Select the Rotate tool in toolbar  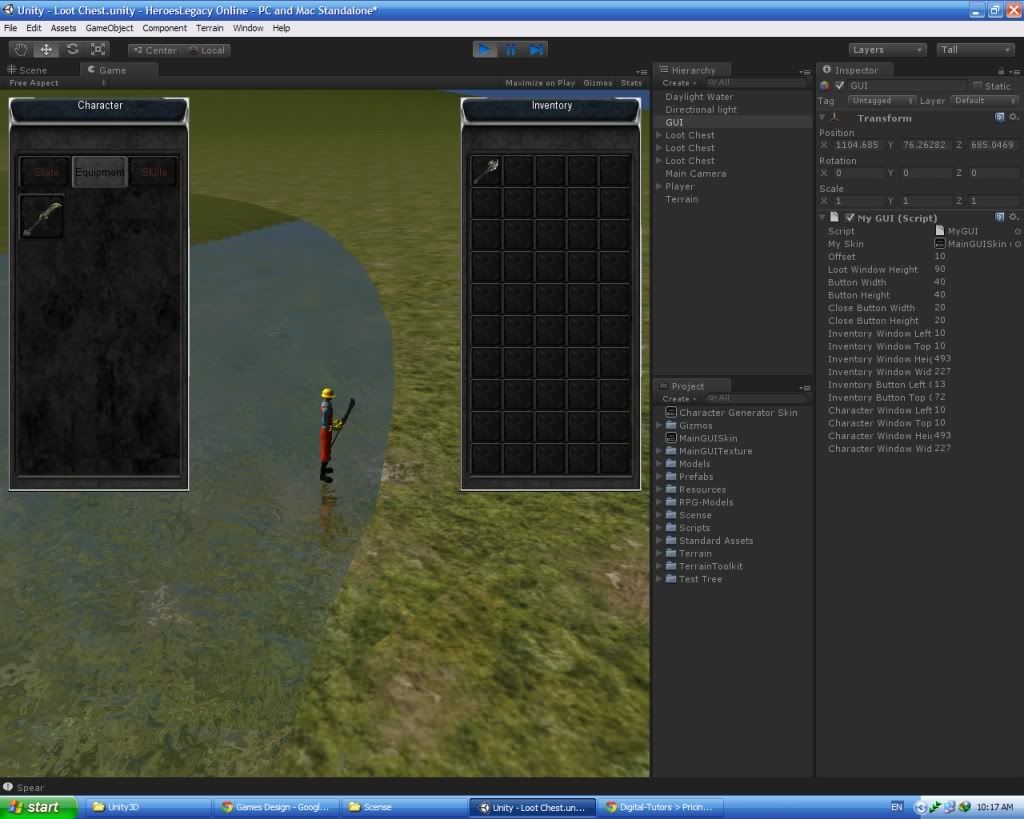tap(72, 50)
